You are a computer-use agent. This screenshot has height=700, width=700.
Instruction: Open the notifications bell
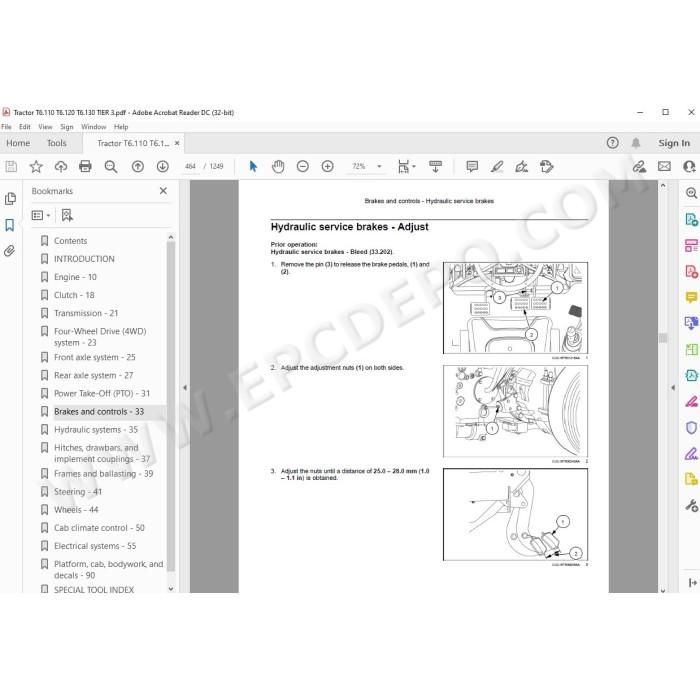636,143
